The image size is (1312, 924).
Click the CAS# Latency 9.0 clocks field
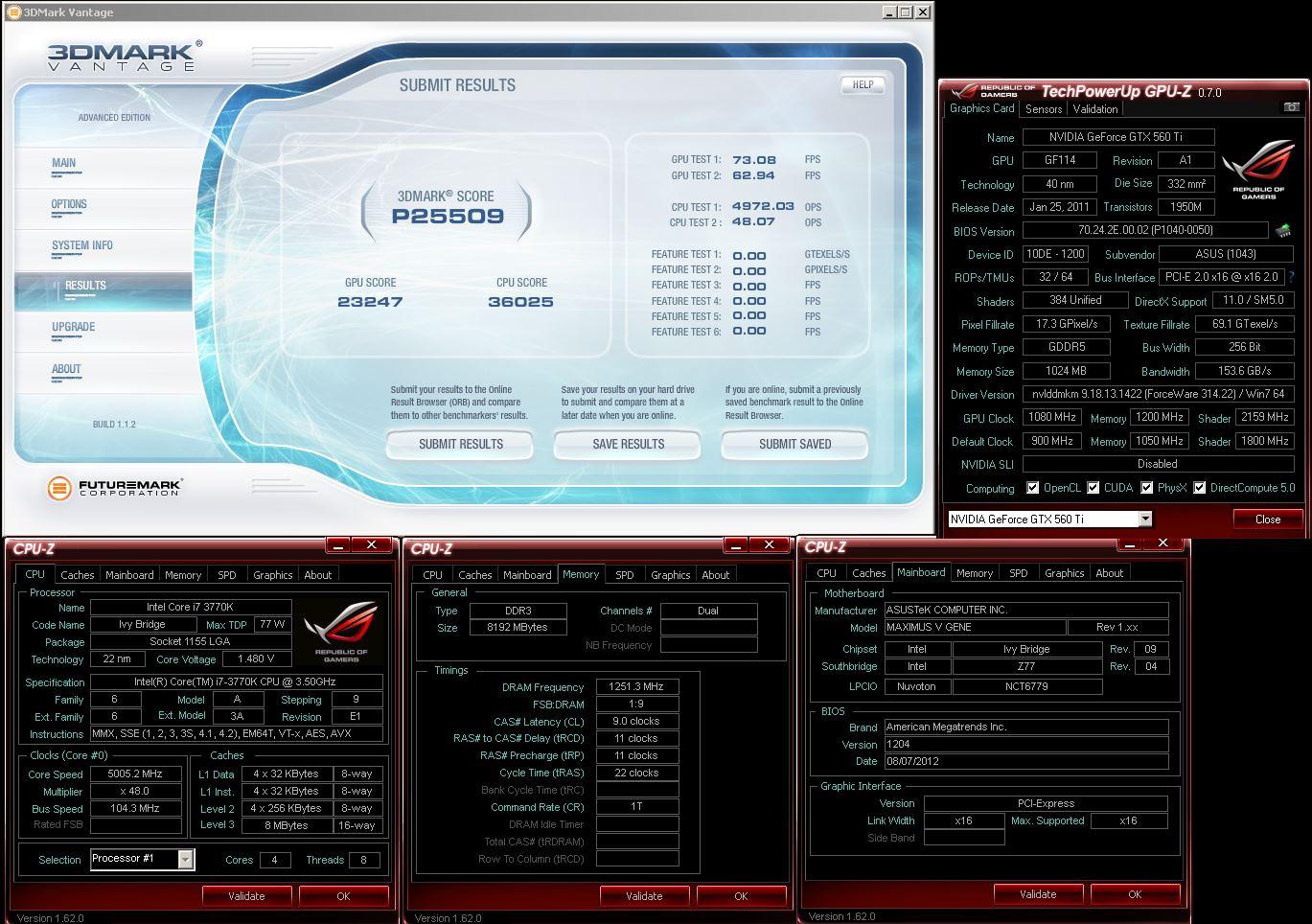click(x=637, y=722)
